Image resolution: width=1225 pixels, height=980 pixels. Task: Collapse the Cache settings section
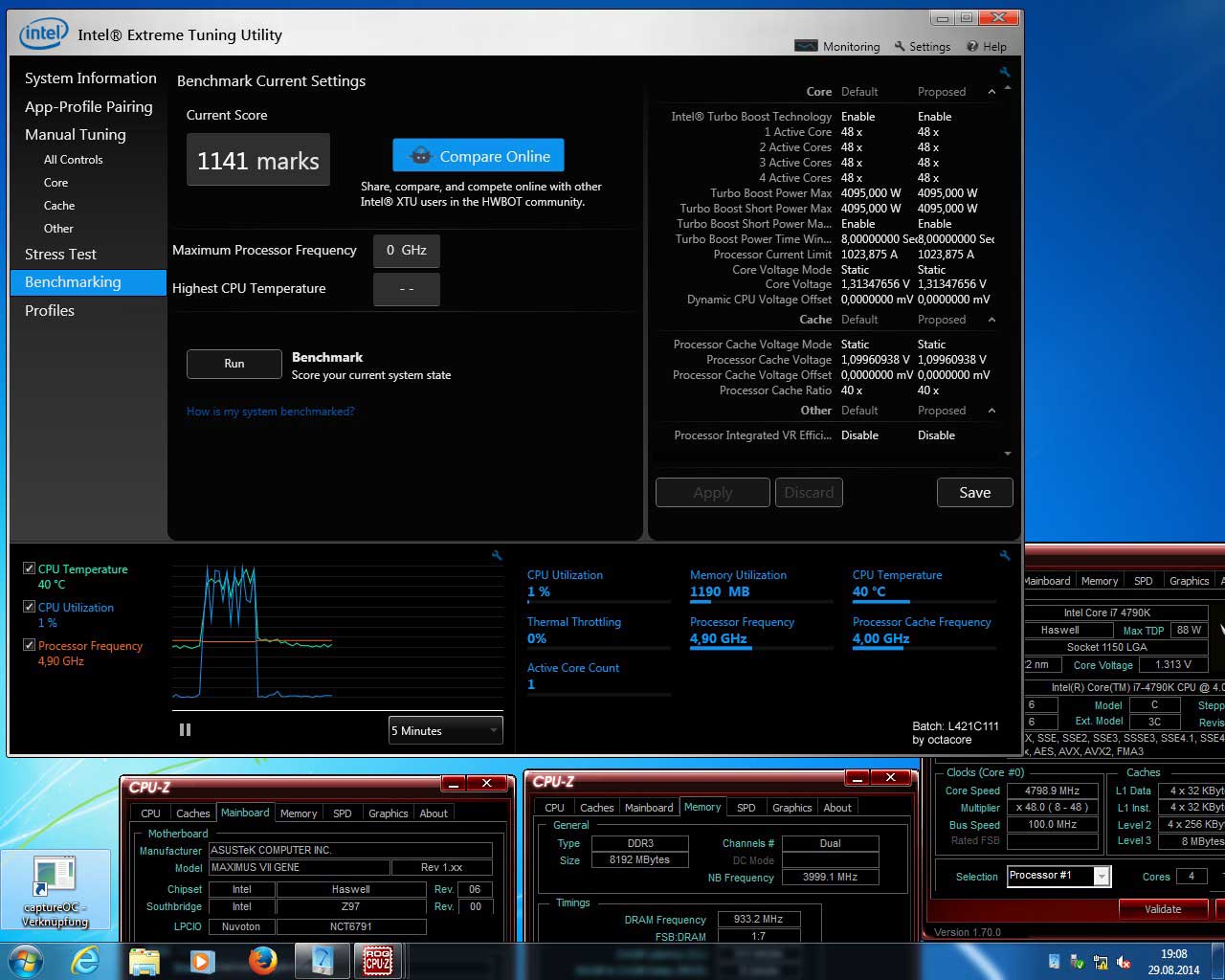click(x=991, y=320)
